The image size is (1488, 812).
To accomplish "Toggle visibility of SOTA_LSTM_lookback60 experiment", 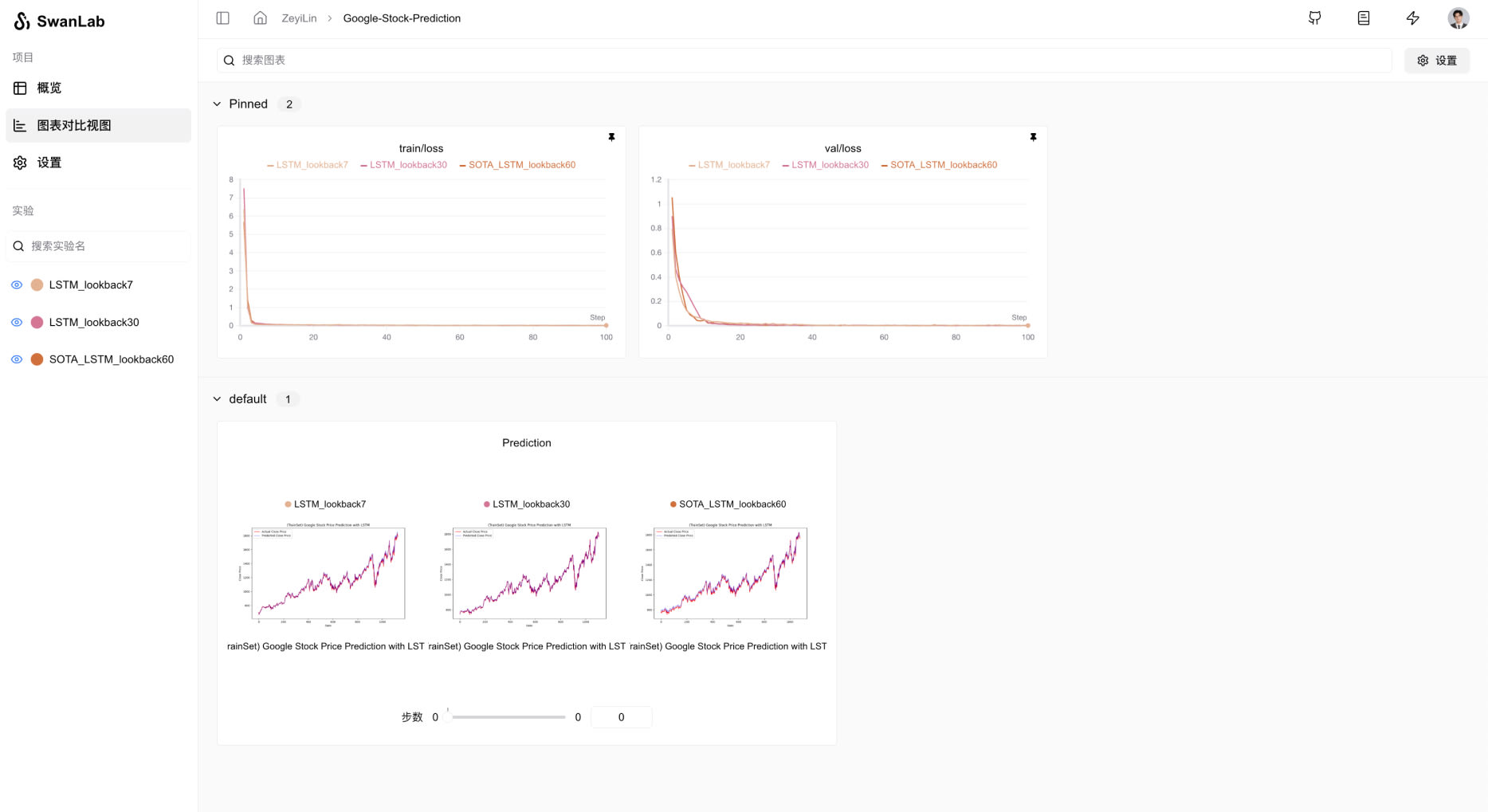I will point(17,359).
